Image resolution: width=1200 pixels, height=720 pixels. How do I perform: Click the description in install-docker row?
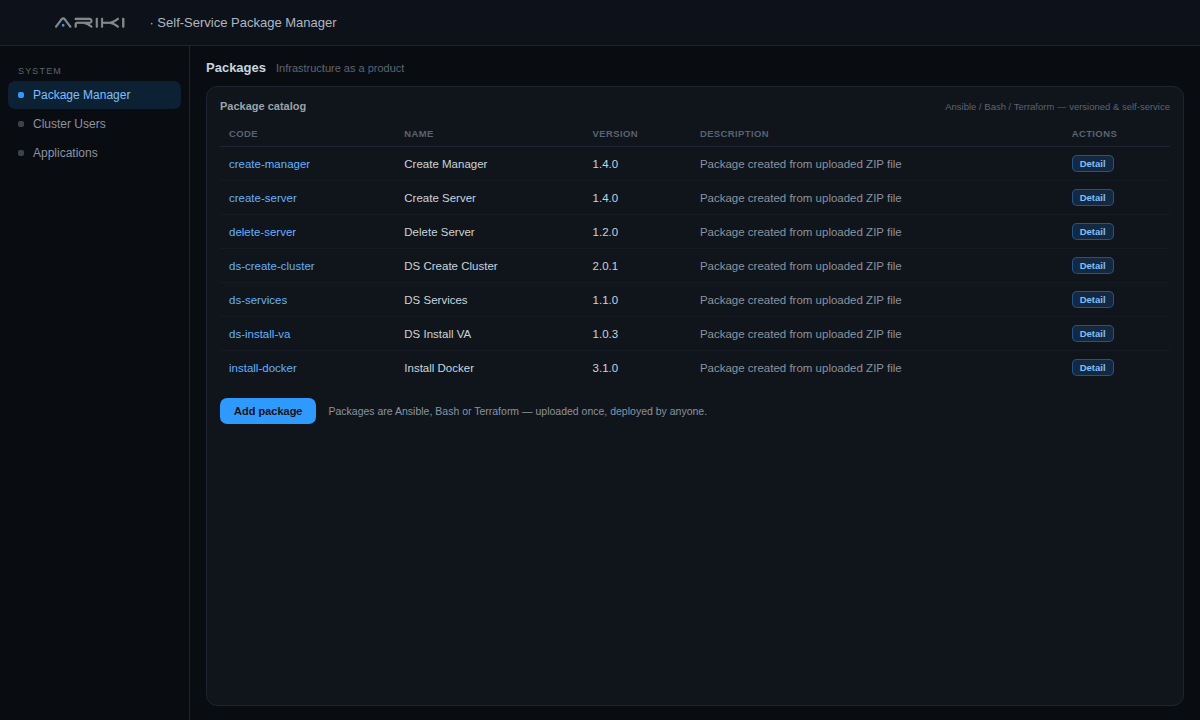pos(800,368)
